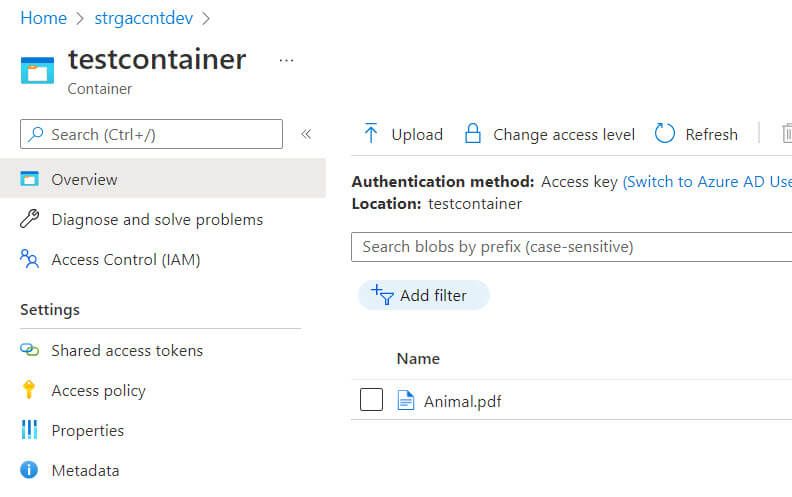792x497 pixels.
Task: Click the Search blobs by prefix field
Action: 570,247
